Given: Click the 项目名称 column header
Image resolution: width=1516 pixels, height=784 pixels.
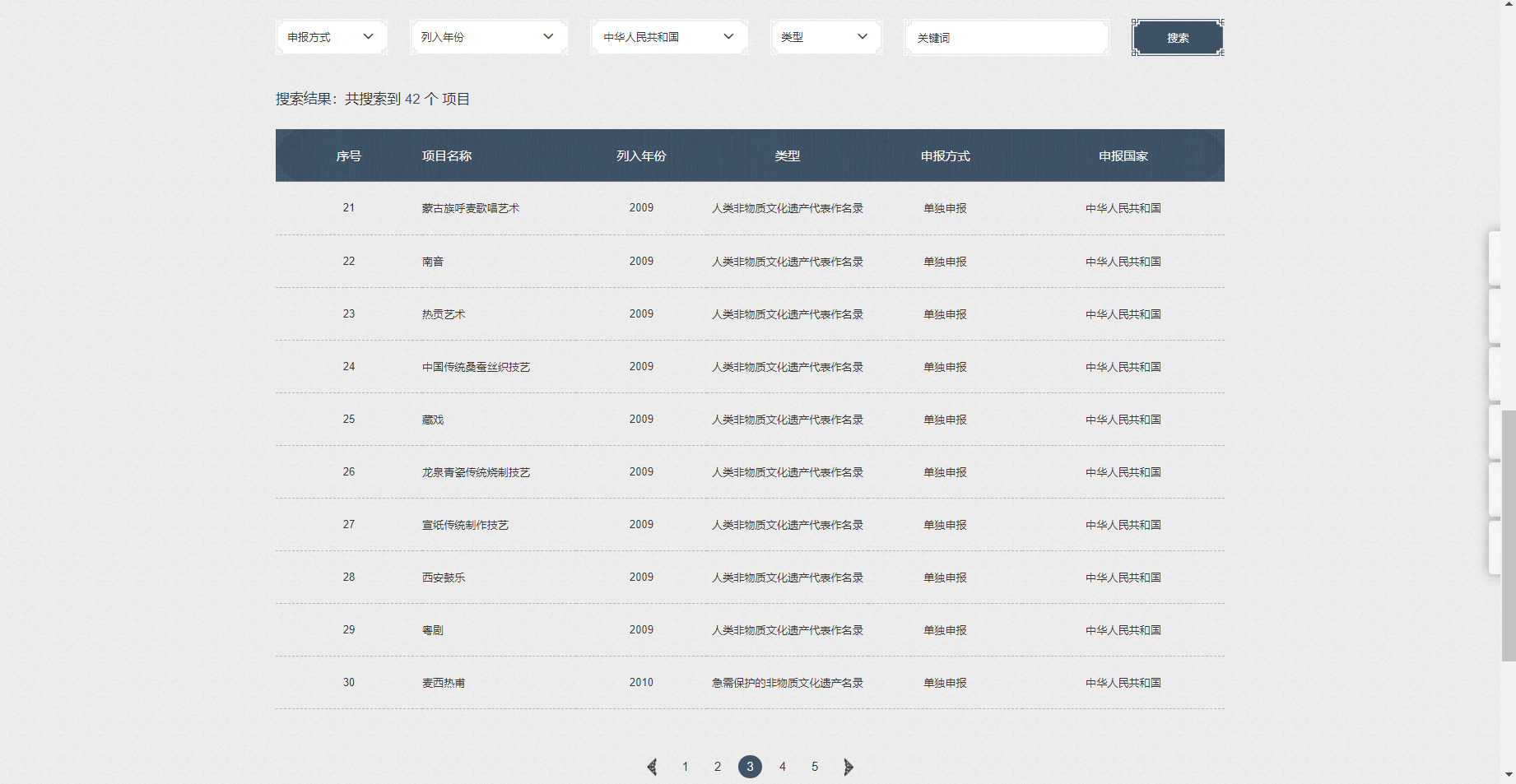Looking at the screenshot, I should pyautogui.click(x=447, y=155).
